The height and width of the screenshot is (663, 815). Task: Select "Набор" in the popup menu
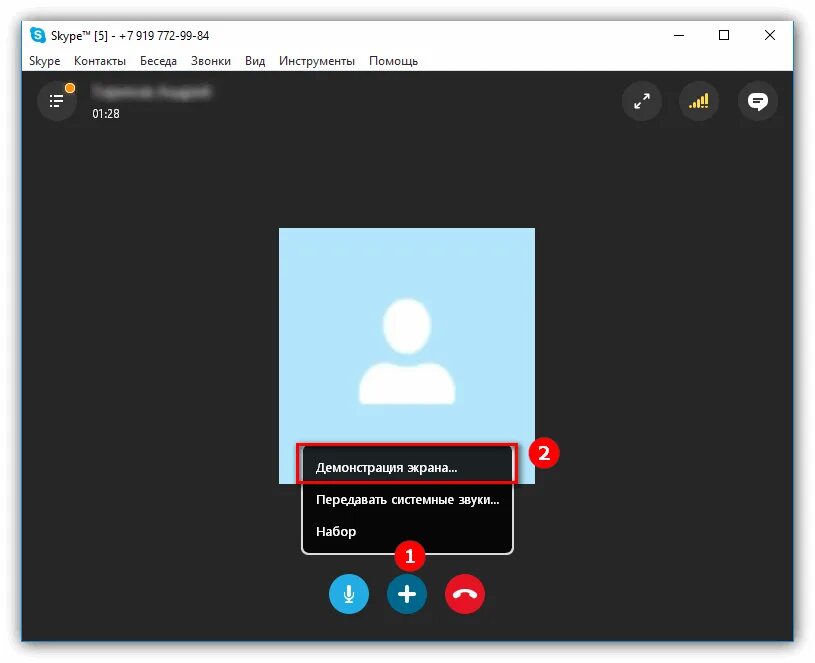(407, 532)
